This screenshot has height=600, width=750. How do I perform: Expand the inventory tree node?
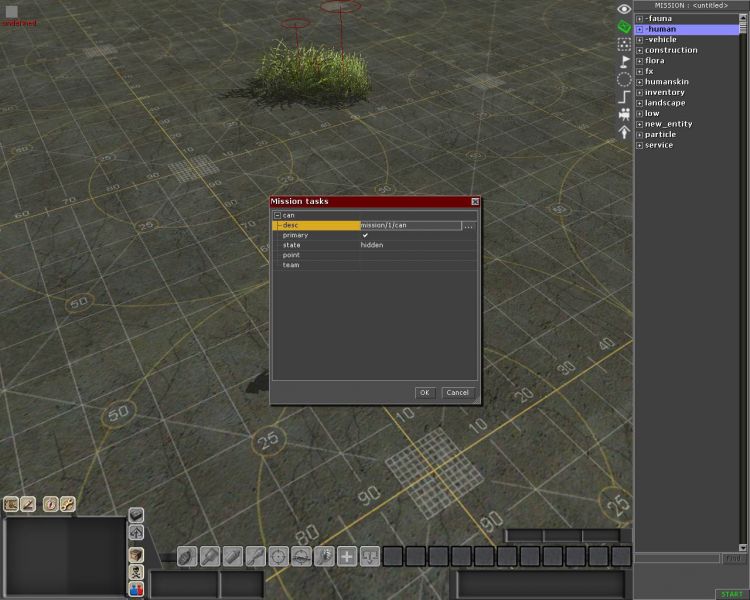(x=640, y=92)
